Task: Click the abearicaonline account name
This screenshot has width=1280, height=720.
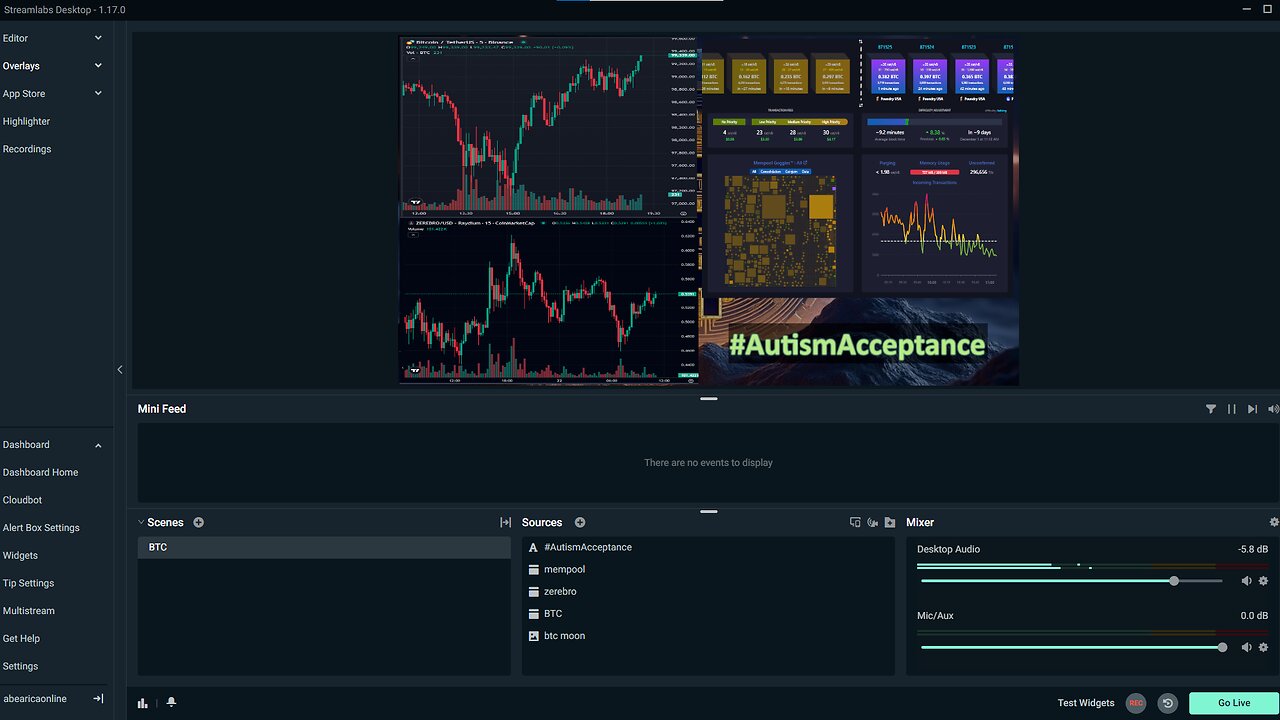Action: coord(35,699)
